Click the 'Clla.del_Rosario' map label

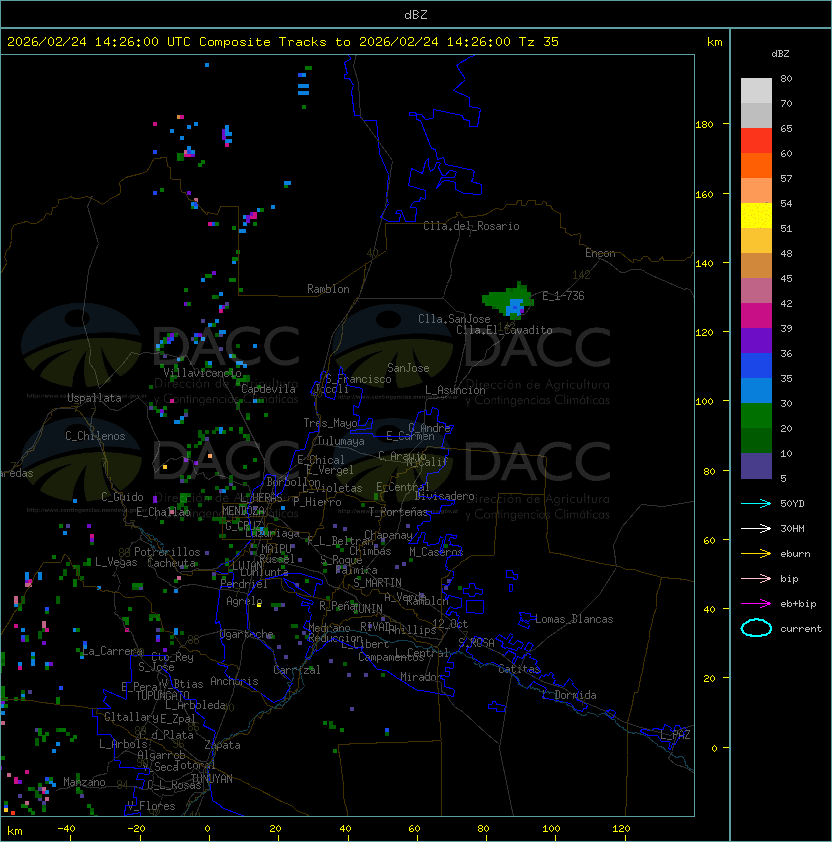click(x=471, y=226)
